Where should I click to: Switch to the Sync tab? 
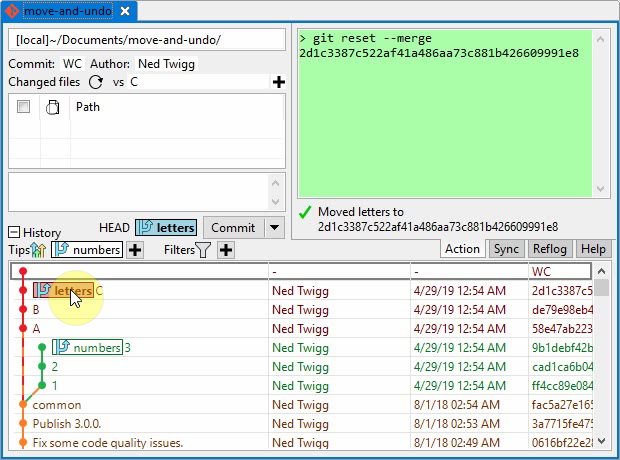click(x=506, y=249)
